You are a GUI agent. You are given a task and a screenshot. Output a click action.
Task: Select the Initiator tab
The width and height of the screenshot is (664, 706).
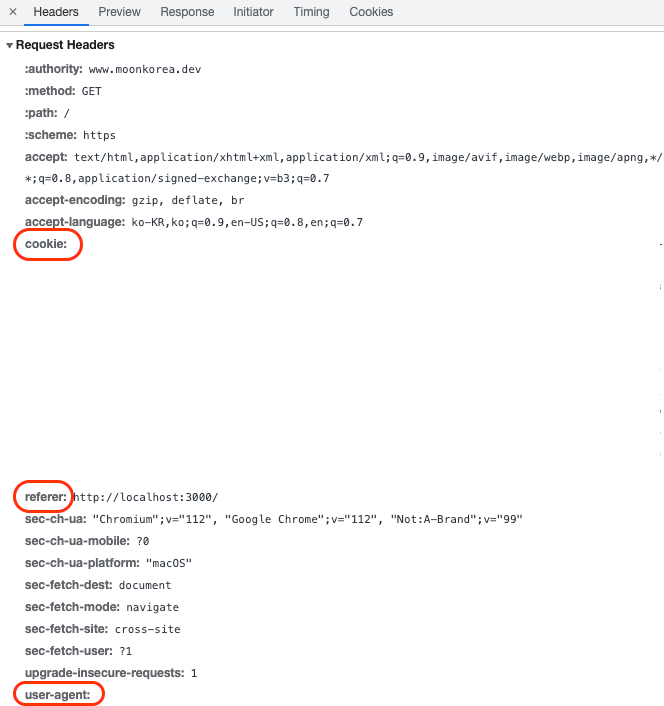[253, 12]
